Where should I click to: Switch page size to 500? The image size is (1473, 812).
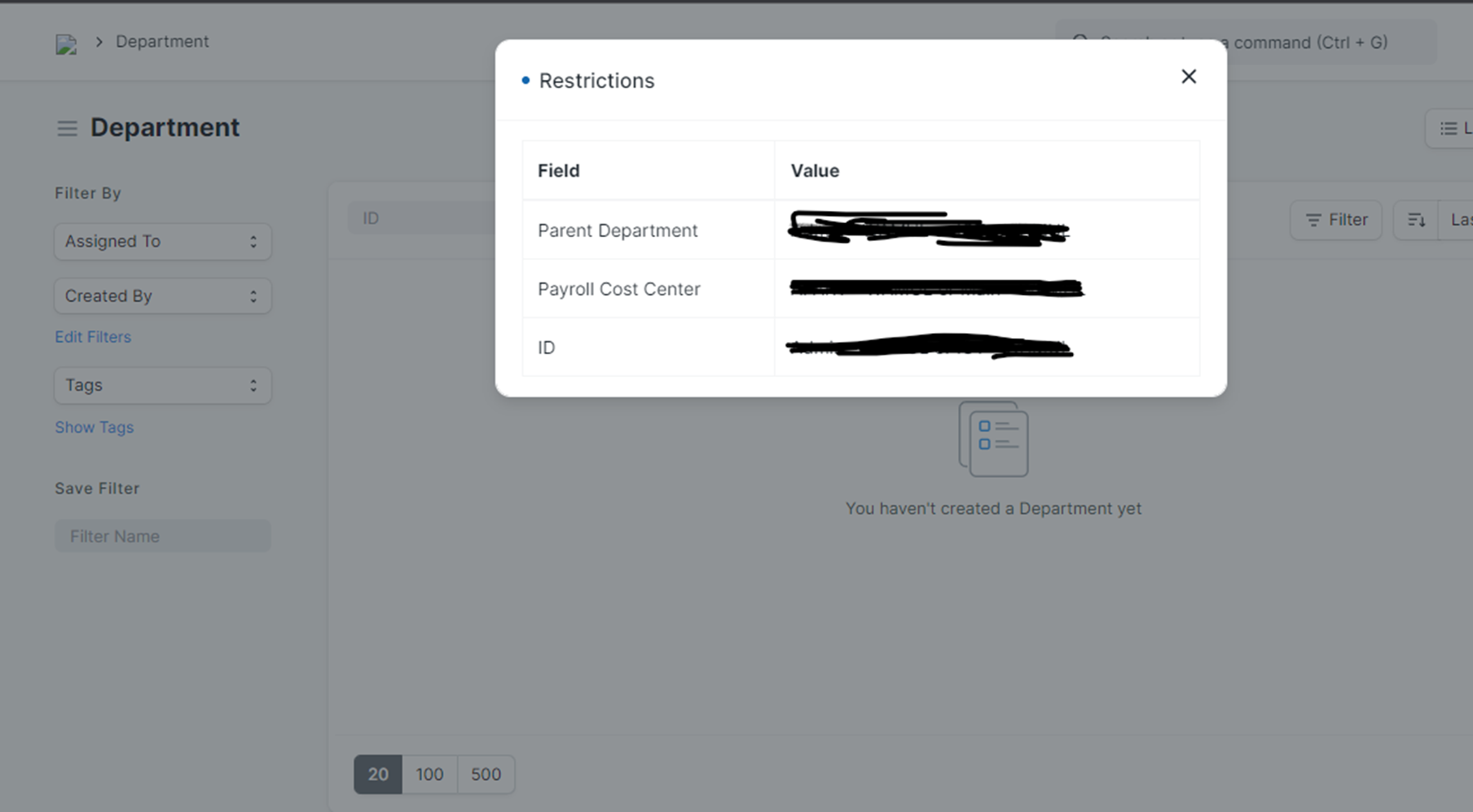pos(486,775)
